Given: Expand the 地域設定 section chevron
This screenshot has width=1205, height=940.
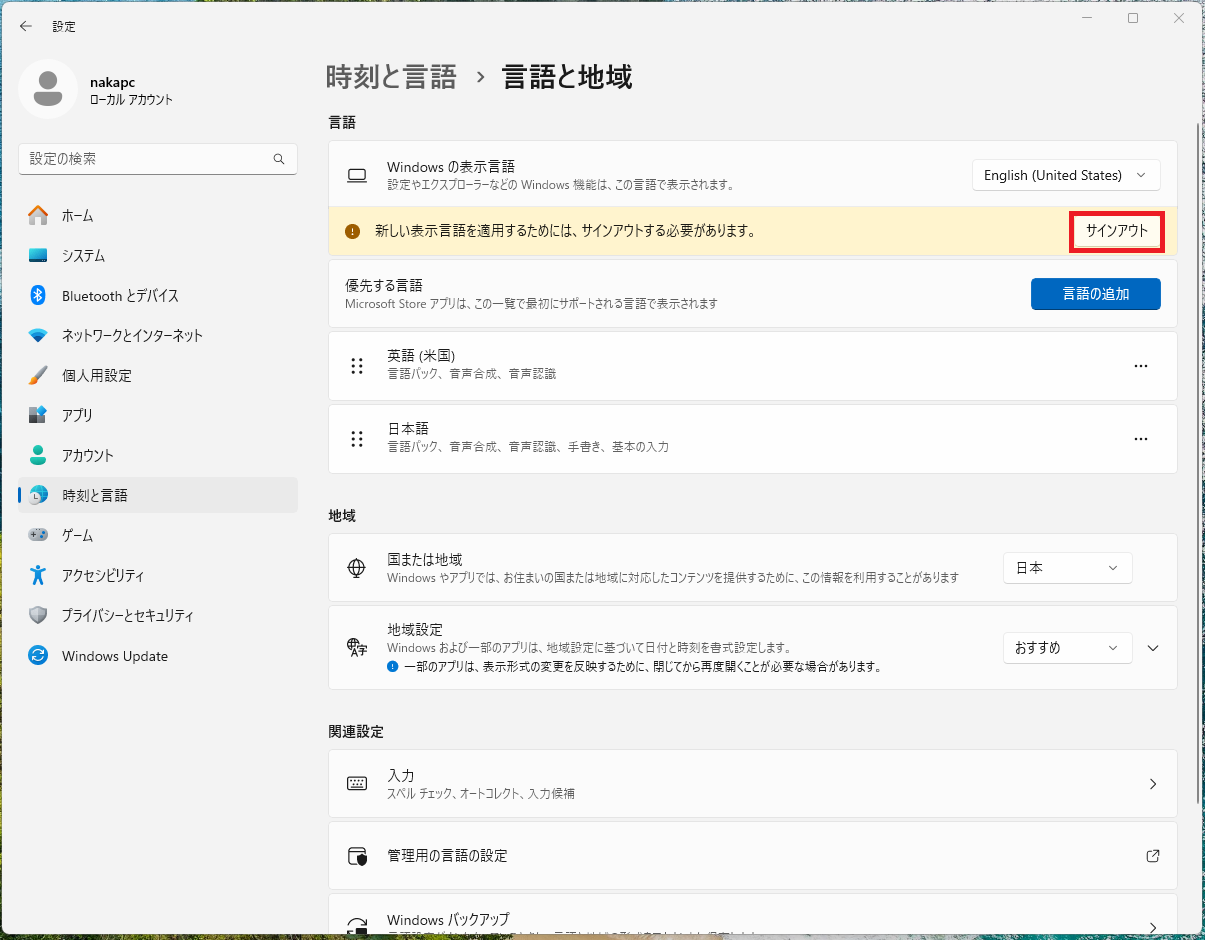Looking at the screenshot, I should 1153,648.
